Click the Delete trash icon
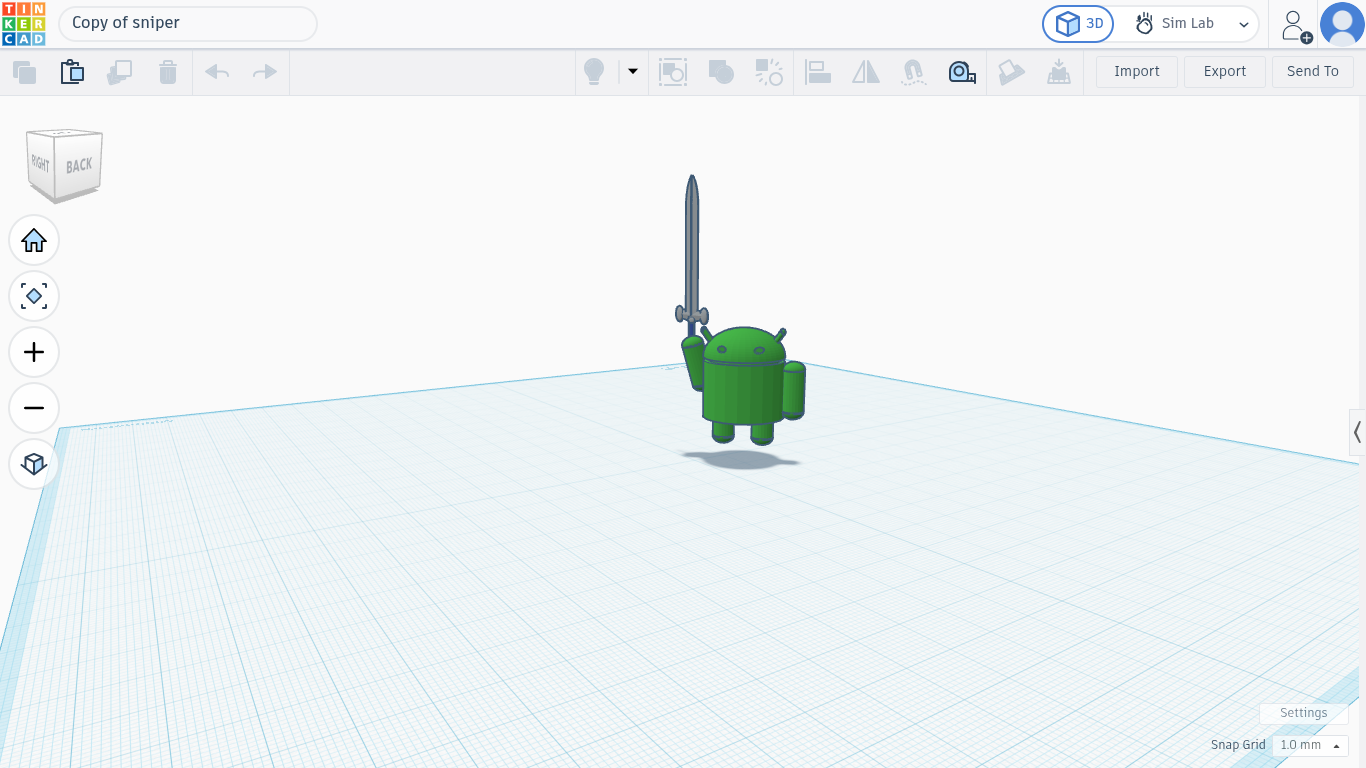Screen dimensions: 1366x768 pos(168,72)
